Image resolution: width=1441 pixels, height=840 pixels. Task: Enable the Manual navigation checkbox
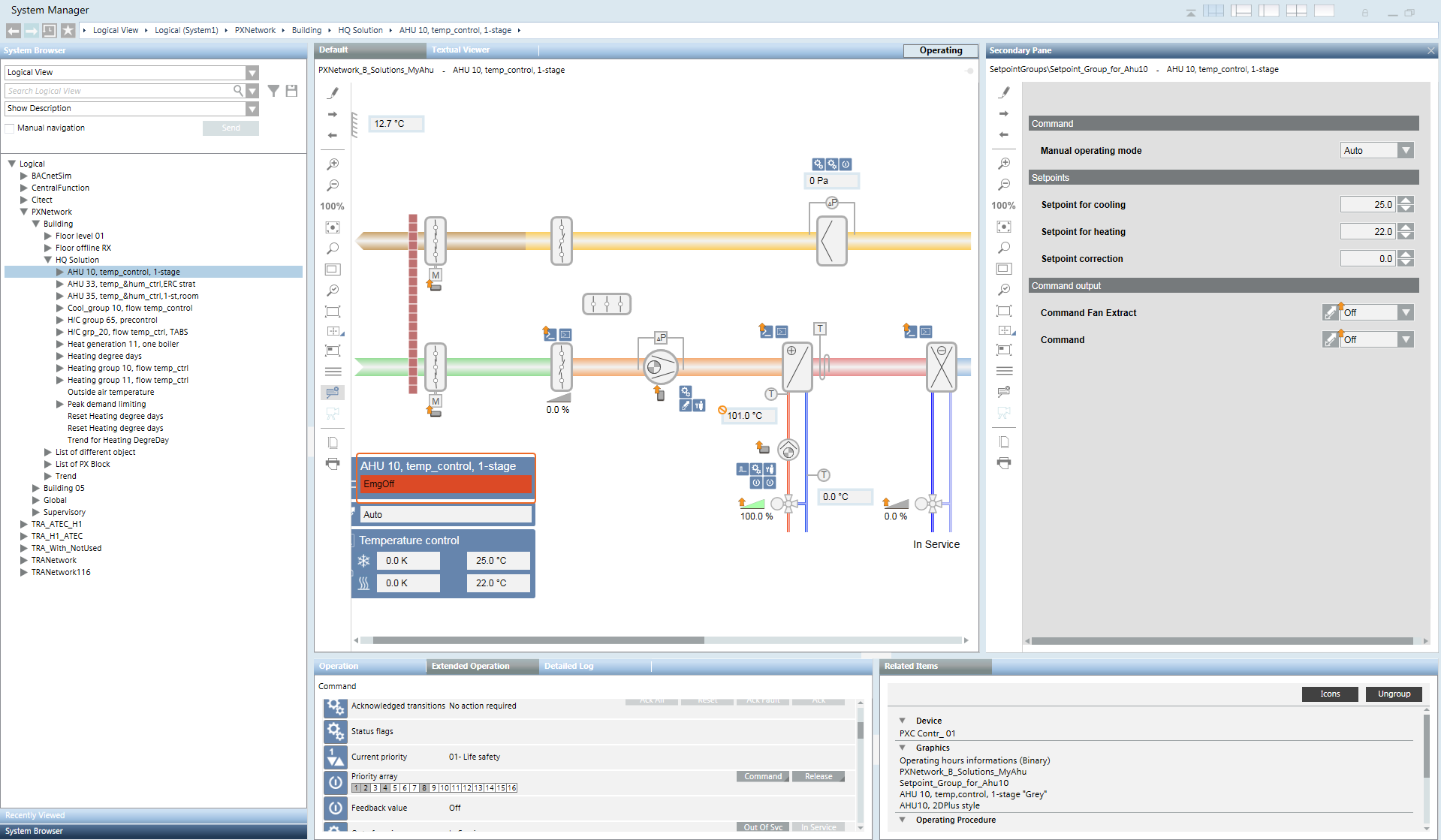click(x=11, y=128)
